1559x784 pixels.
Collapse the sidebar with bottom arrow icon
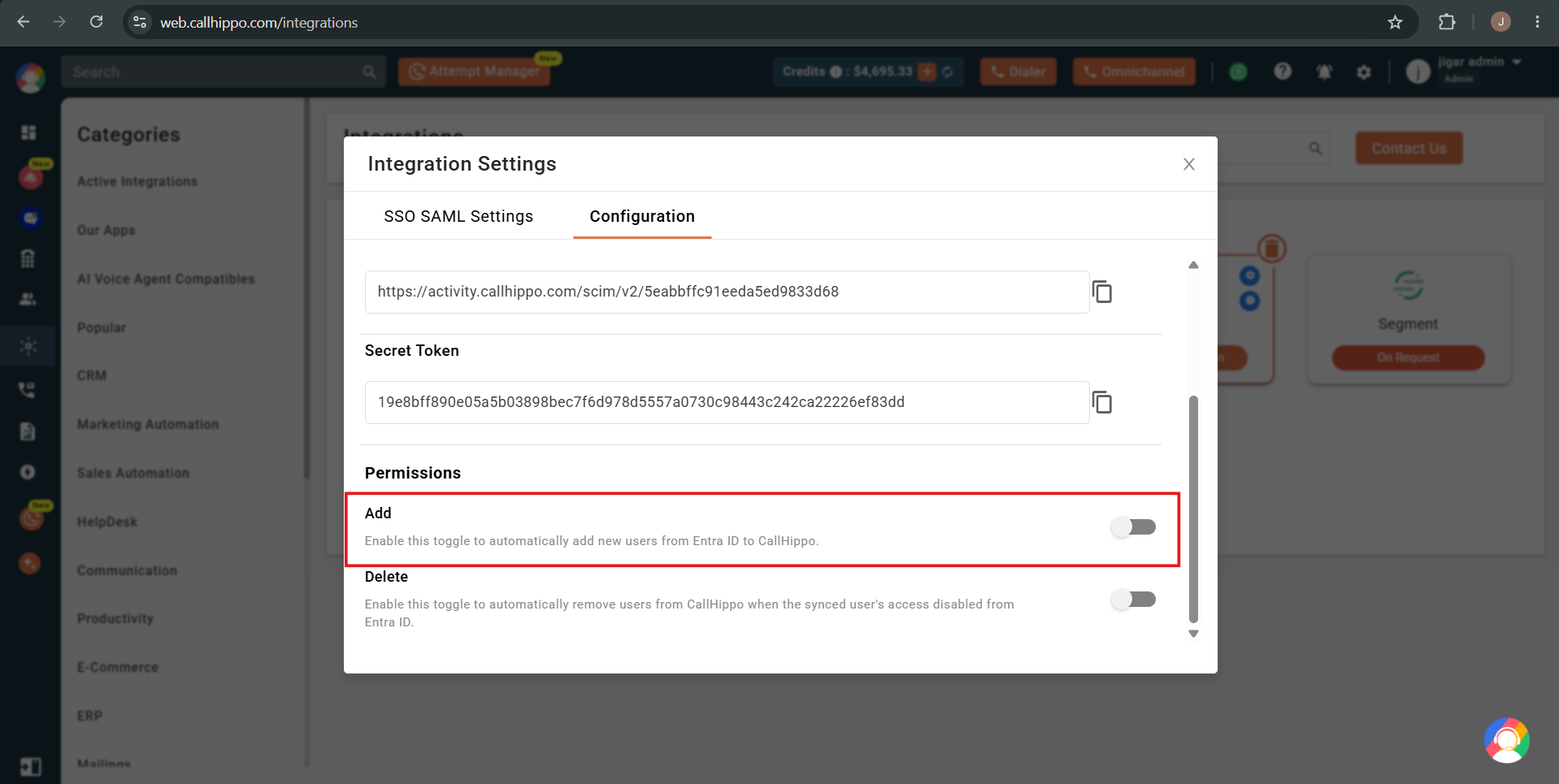coord(30,767)
